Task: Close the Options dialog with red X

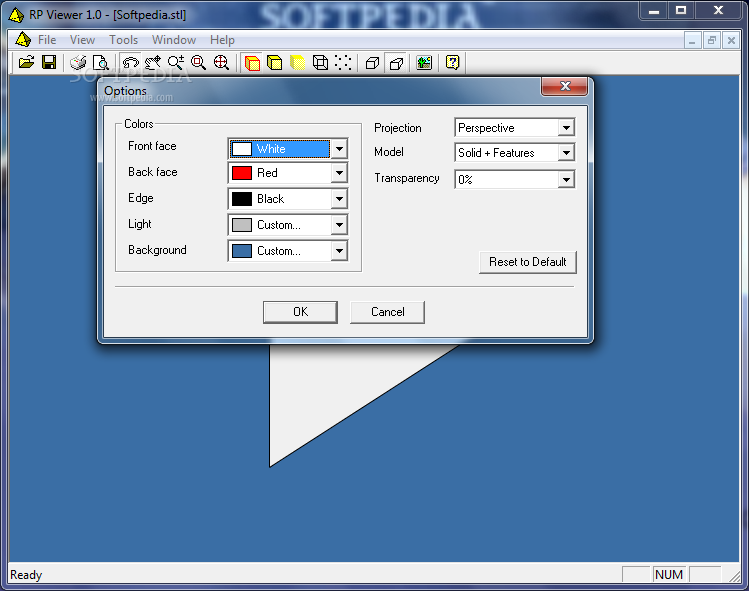Action: pos(565,86)
